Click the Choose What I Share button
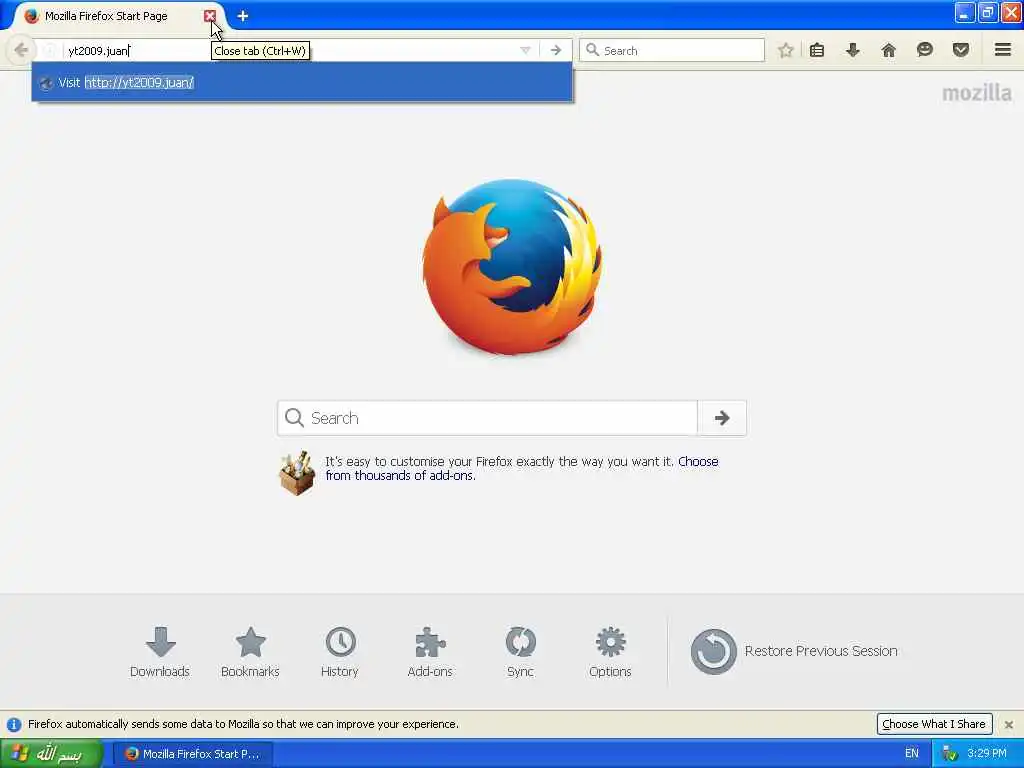The height and width of the screenshot is (768, 1024). (x=934, y=724)
